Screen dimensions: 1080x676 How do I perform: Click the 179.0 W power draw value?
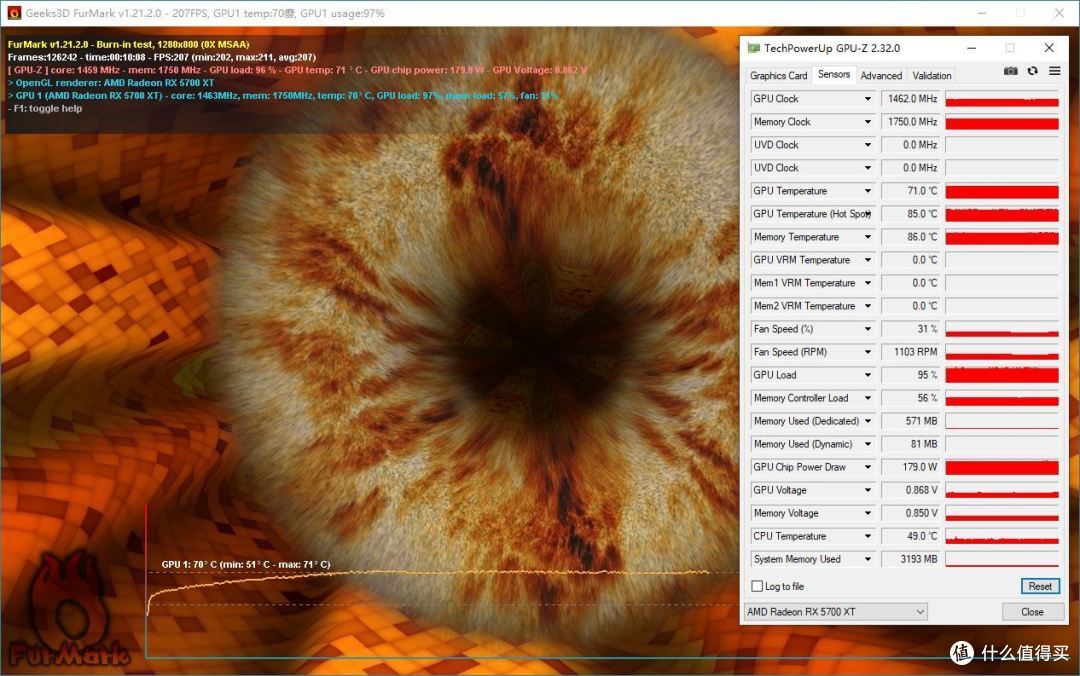tap(911, 467)
